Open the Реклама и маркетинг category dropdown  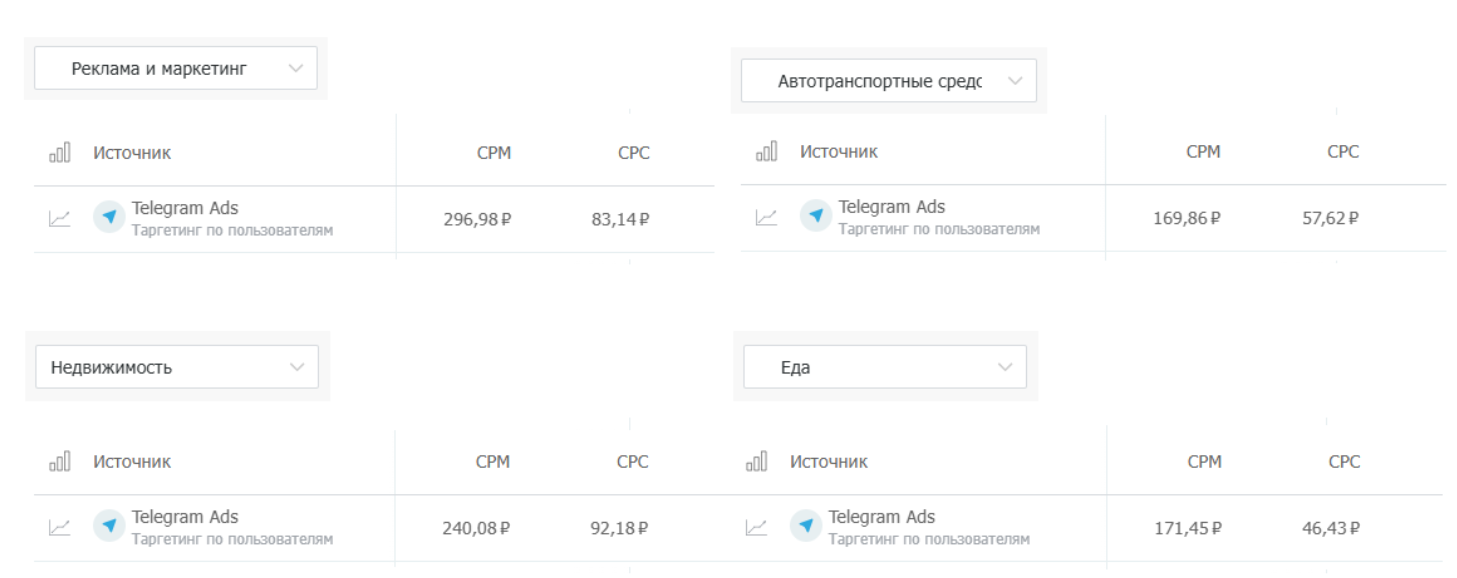click(175, 68)
